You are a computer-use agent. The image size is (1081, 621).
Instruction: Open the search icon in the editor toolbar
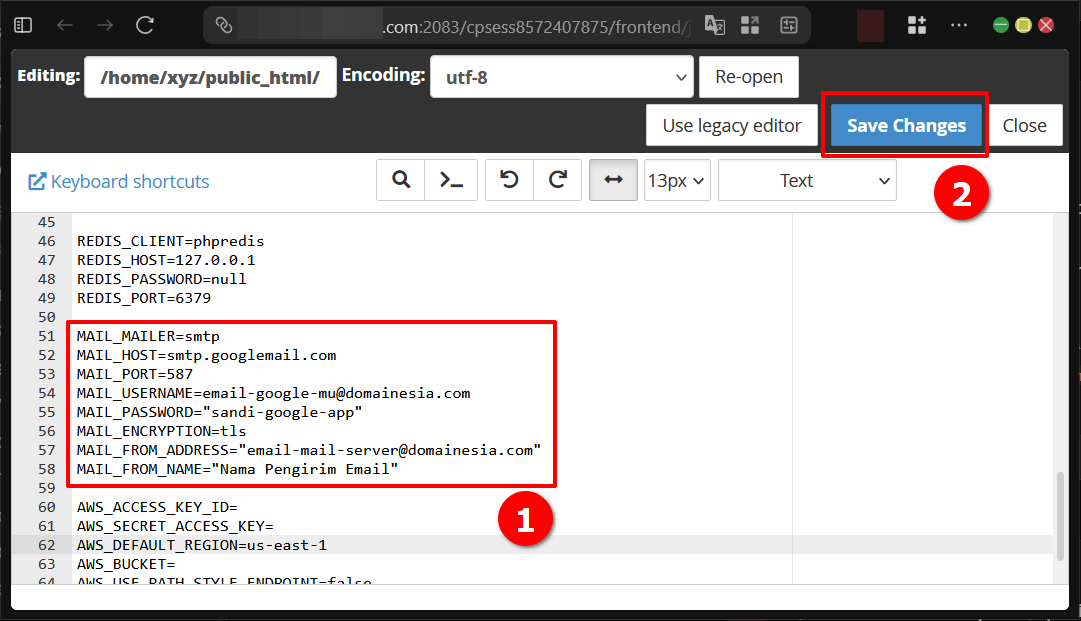tap(400, 180)
